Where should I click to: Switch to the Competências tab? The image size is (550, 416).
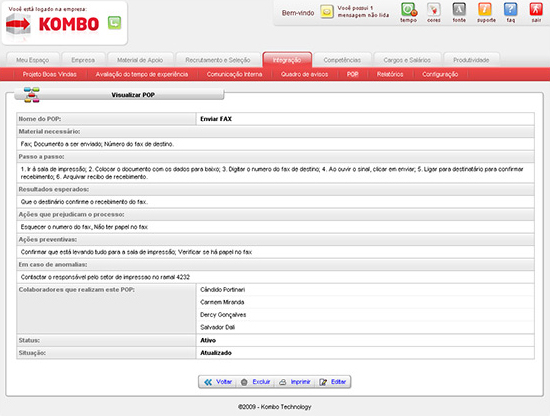[342, 60]
